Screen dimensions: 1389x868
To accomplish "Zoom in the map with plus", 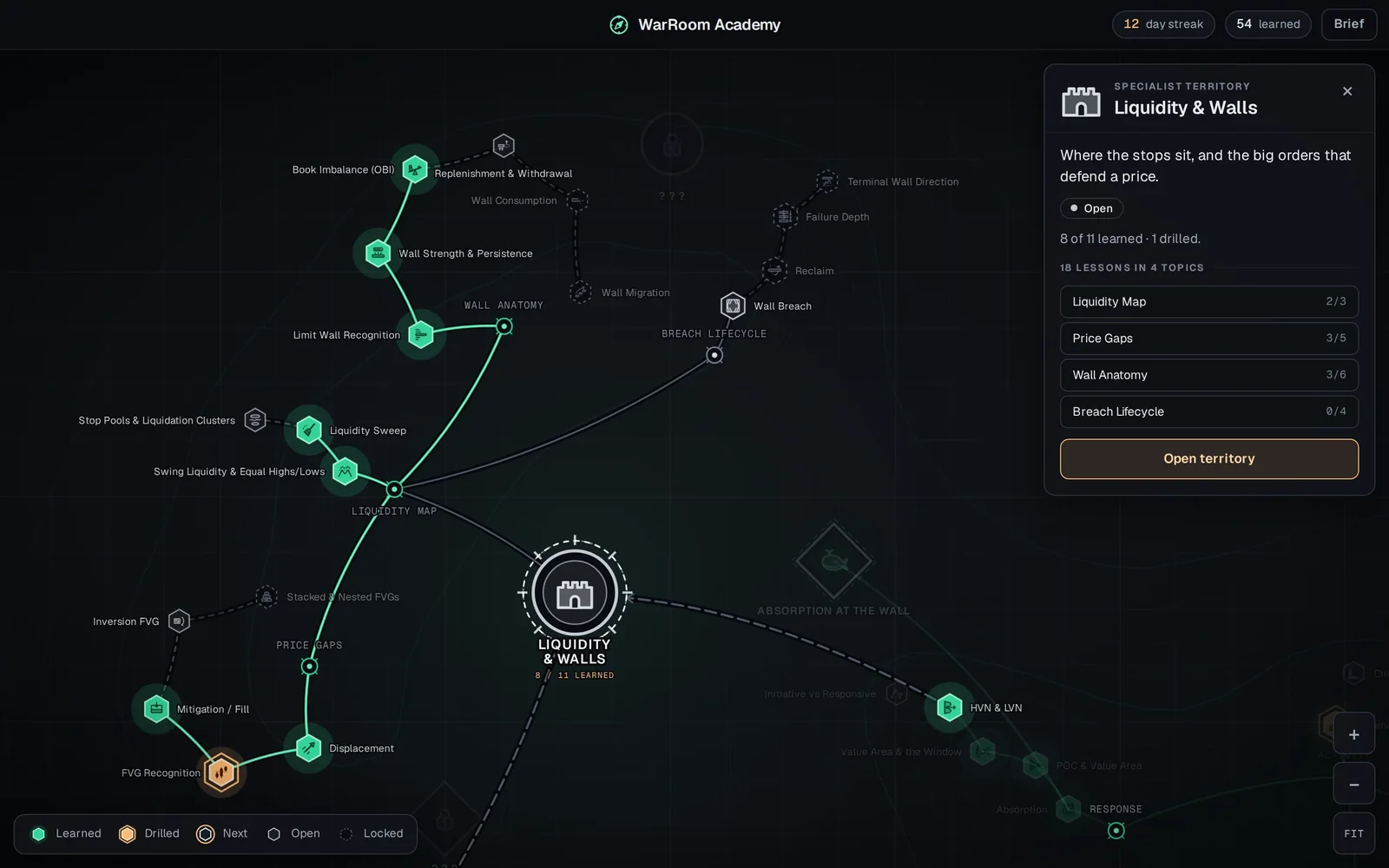I will (x=1354, y=734).
